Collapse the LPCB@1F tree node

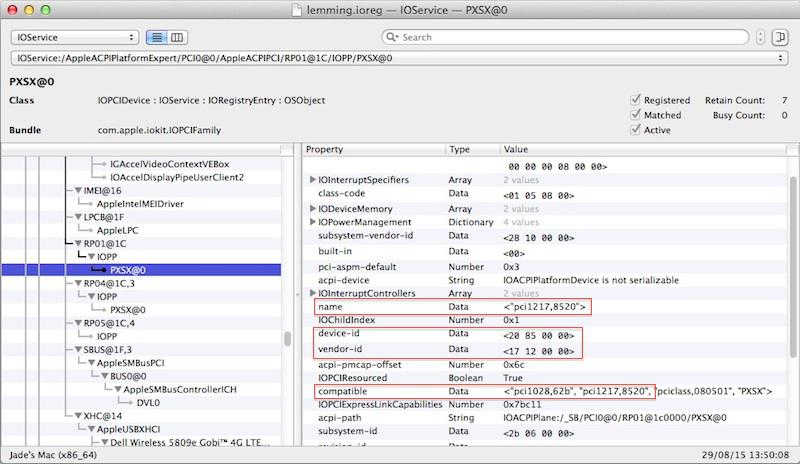click(x=78, y=217)
